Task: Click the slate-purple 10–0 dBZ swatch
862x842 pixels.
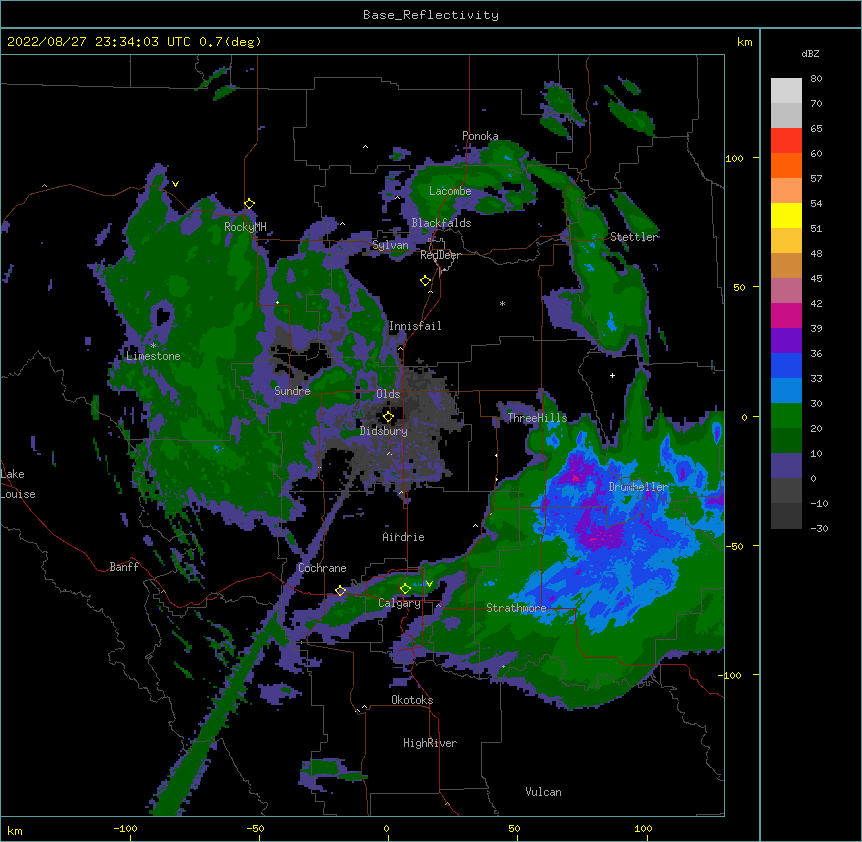Action: 786,466
